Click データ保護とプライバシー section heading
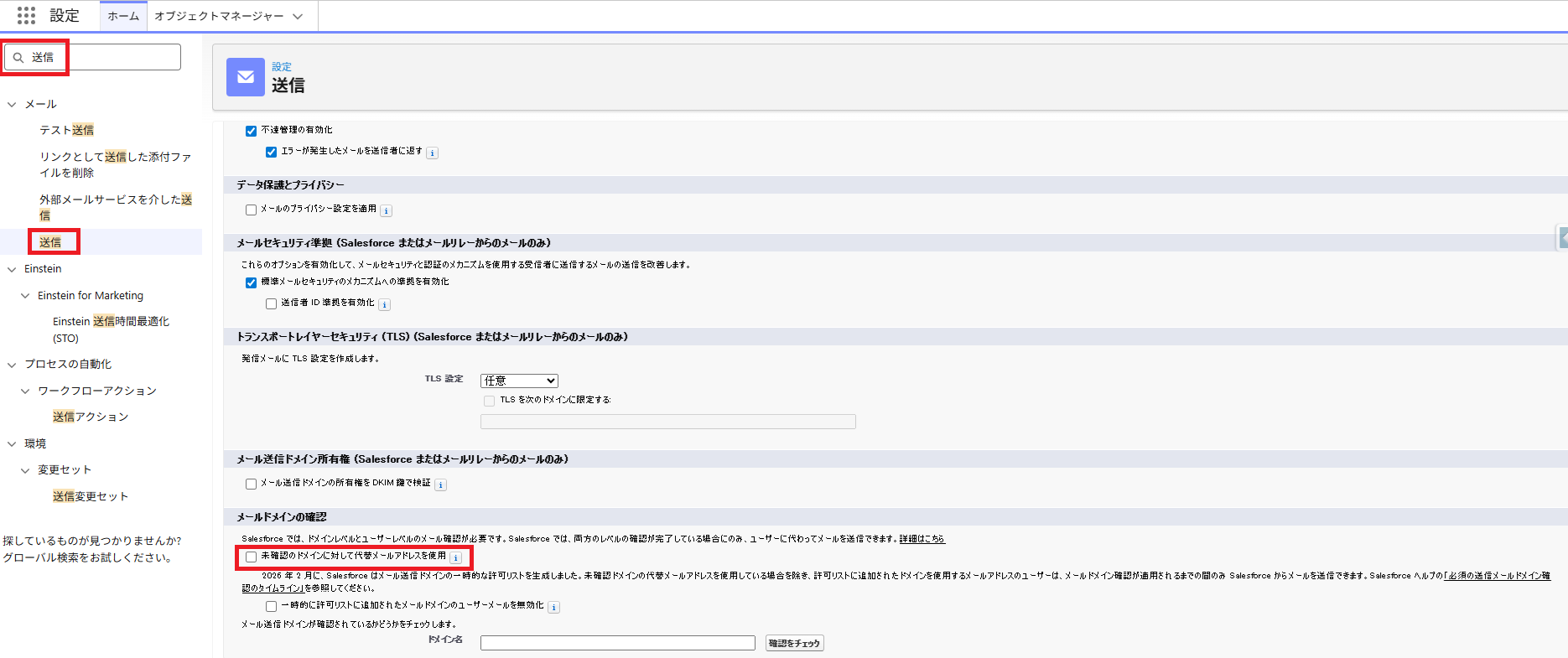Screen dimensions: 1568x658 point(290,185)
